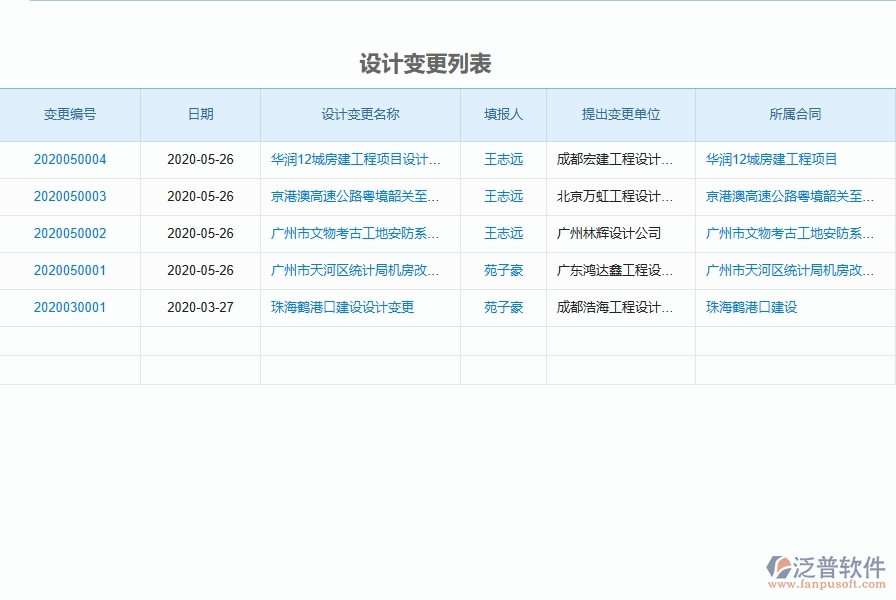Screen dimensions: 896x600
Task: View filler 苑子豪 in last row
Action: tap(502, 307)
